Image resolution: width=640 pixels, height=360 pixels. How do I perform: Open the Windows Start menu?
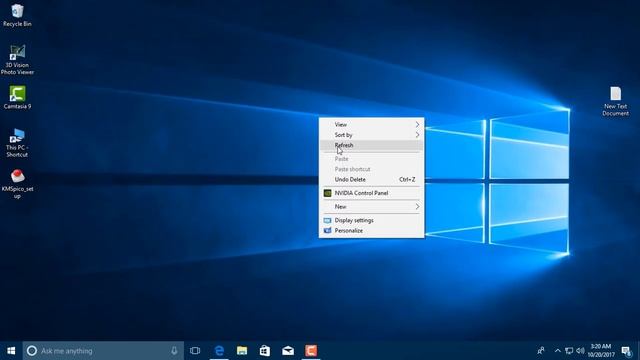[11, 351]
